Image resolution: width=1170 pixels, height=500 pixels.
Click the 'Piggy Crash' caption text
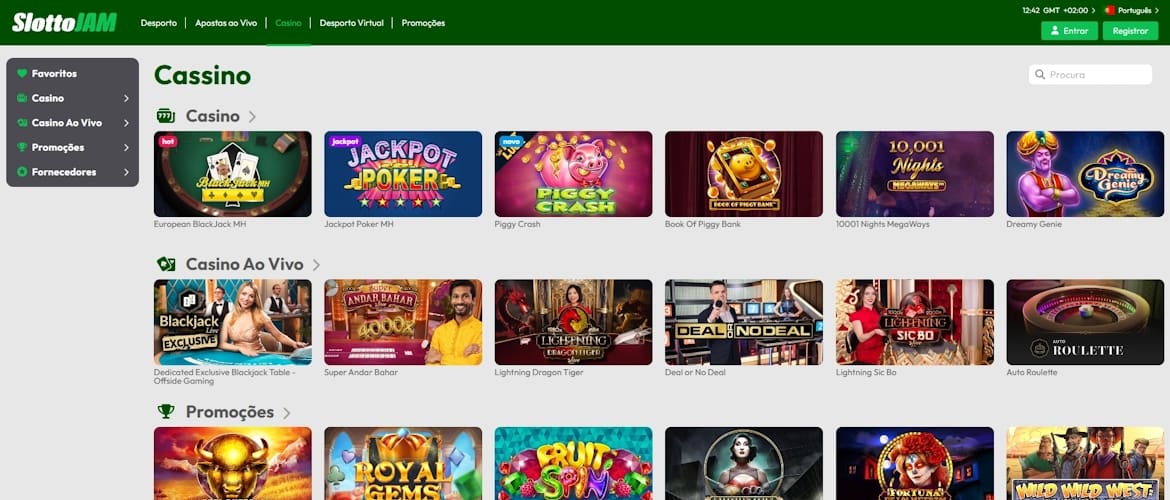coord(517,224)
